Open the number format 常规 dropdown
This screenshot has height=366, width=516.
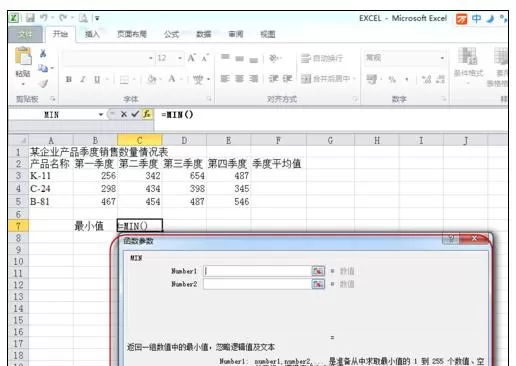coord(442,58)
